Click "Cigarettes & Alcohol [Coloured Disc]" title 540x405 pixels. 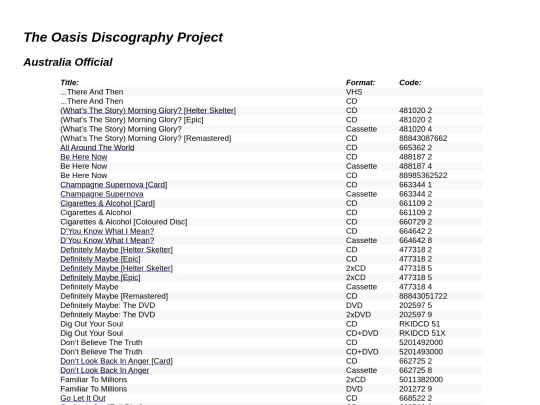pos(124,222)
